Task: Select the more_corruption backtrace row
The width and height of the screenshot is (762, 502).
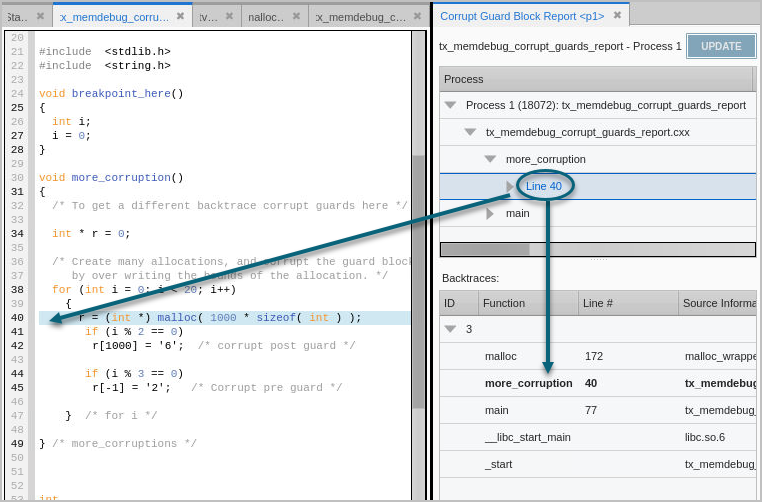Action: point(528,383)
